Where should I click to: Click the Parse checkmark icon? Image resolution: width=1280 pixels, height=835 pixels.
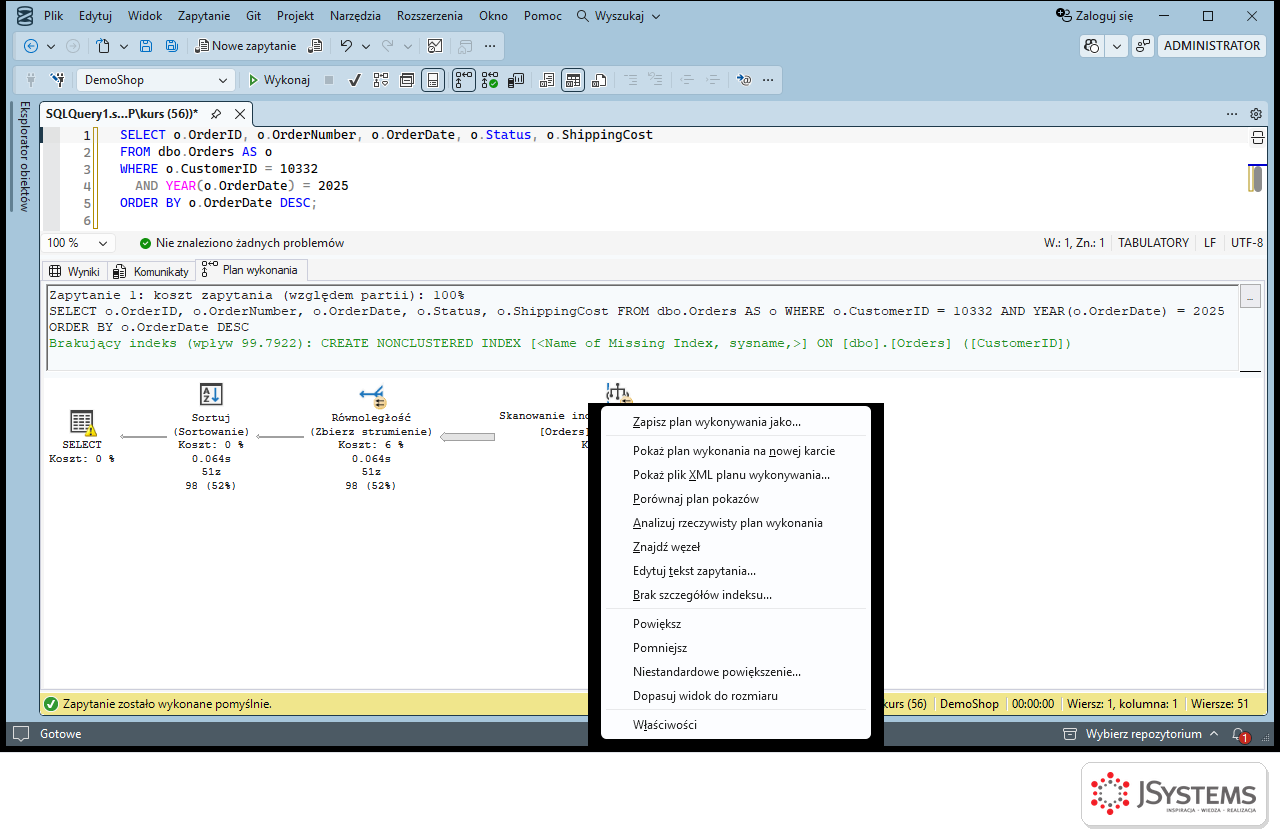[354, 80]
